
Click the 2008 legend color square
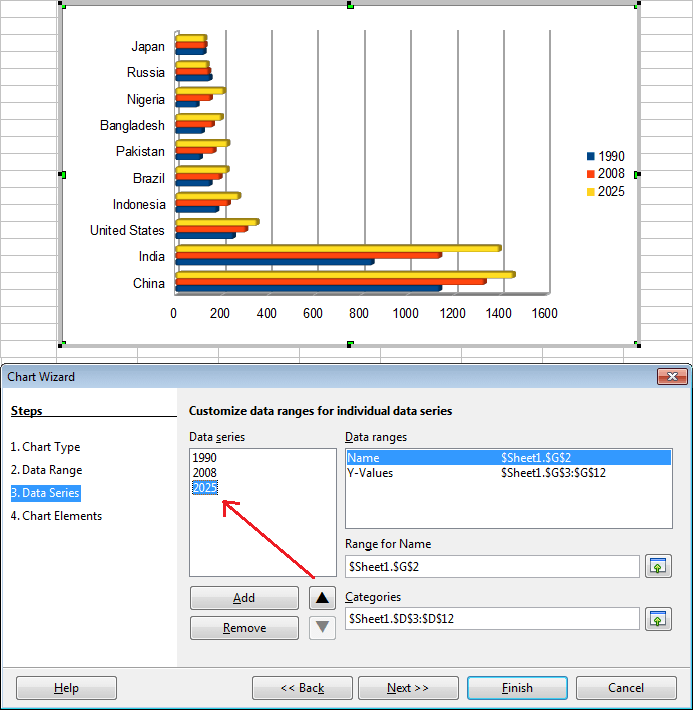pos(591,174)
